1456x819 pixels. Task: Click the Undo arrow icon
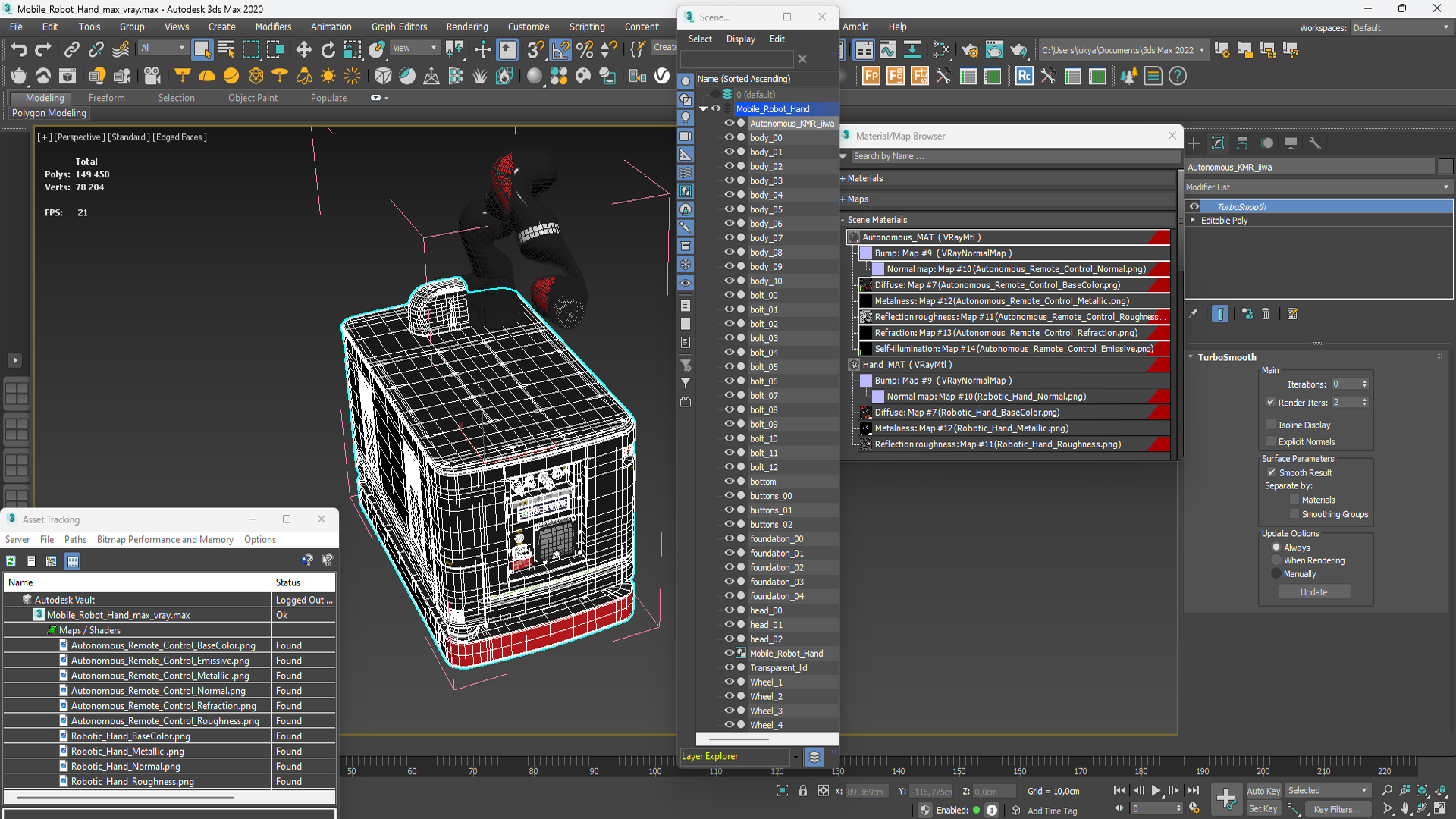(18, 50)
